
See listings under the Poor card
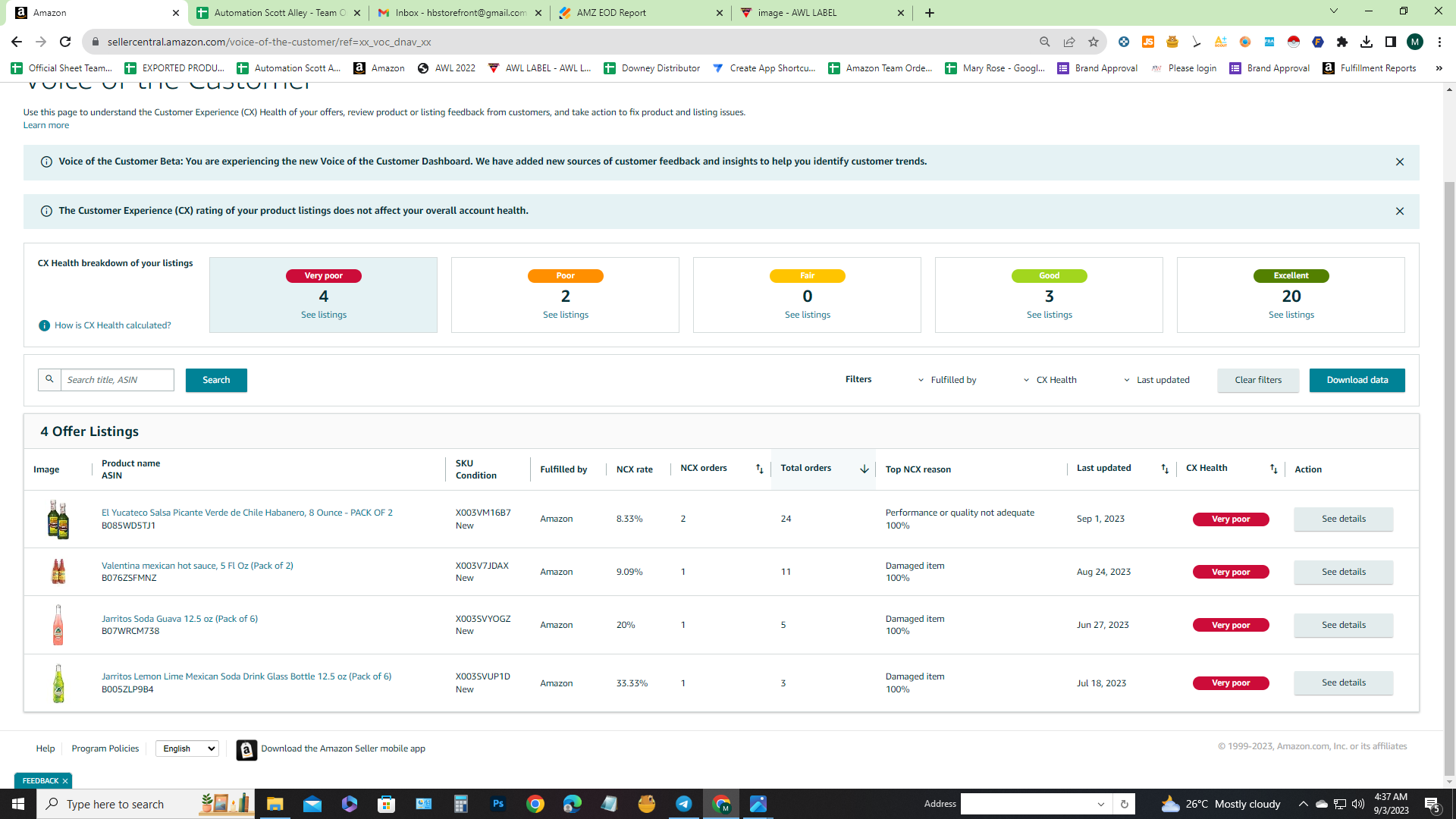(x=566, y=315)
